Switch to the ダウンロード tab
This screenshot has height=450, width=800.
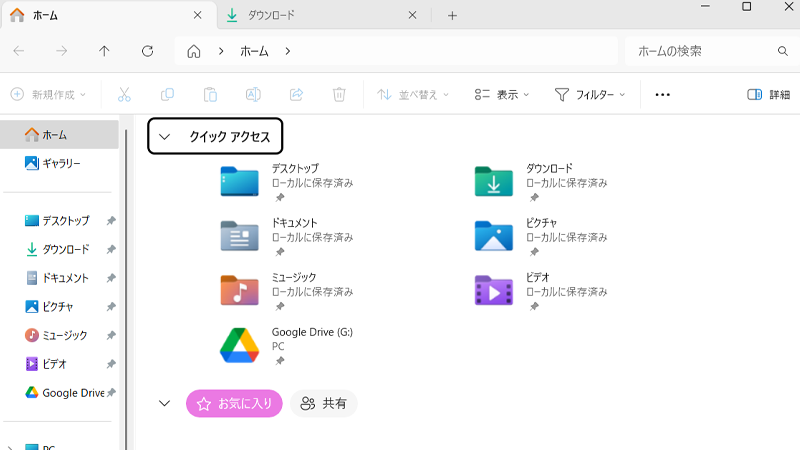tap(322, 15)
